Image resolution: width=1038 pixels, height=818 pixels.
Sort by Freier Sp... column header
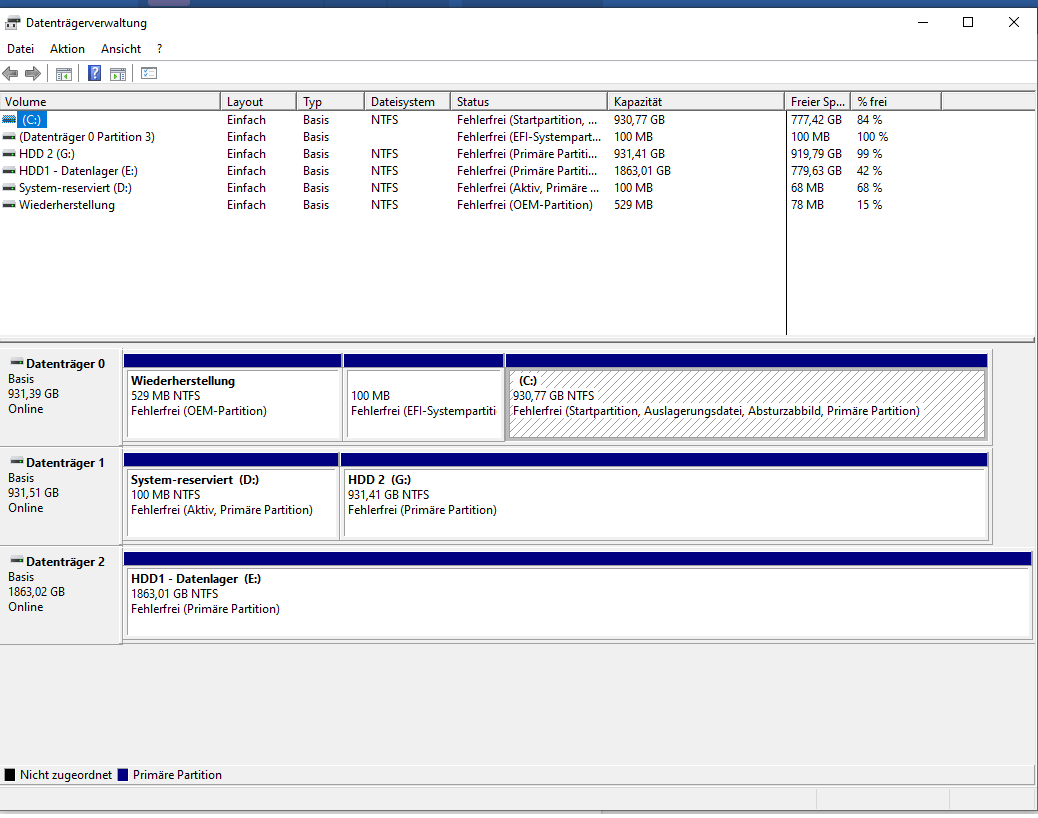(818, 102)
